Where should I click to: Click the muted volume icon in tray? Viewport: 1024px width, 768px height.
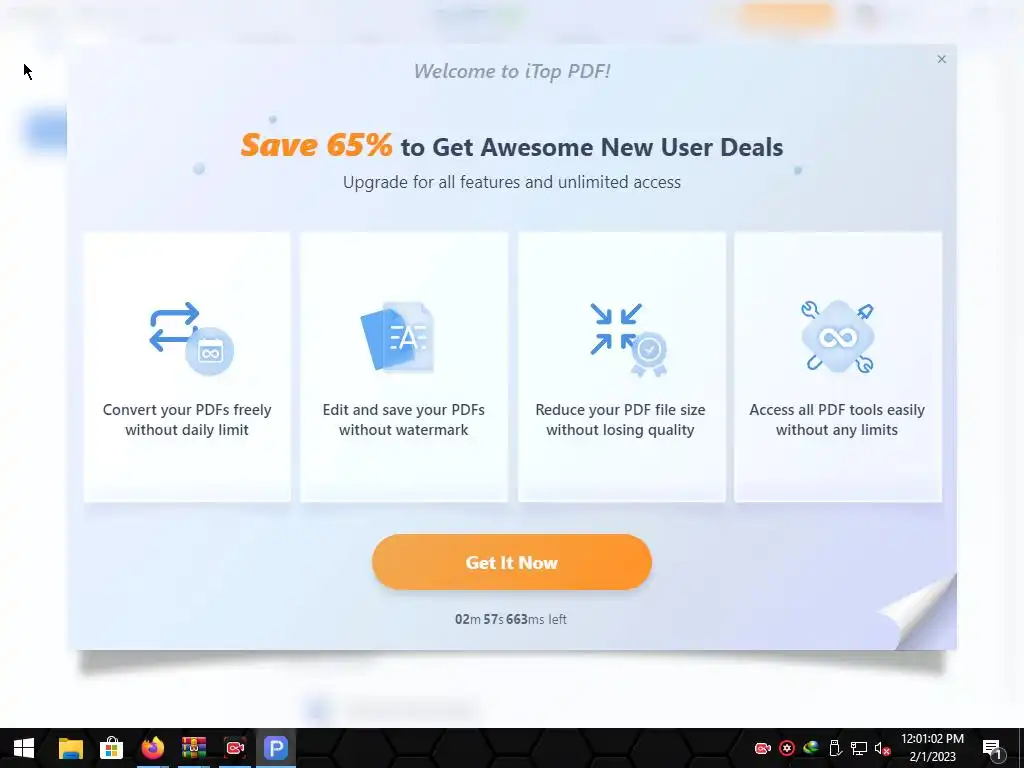(x=882, y=748)
